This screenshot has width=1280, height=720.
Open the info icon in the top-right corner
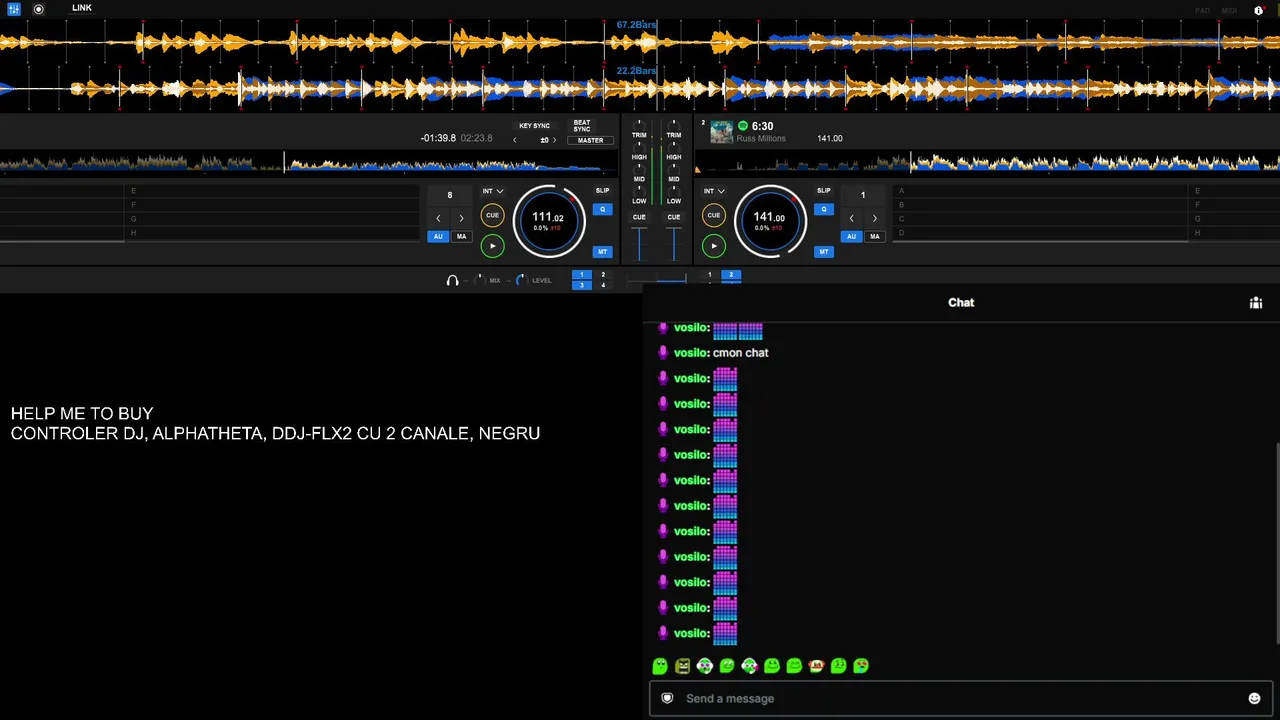(1258, 10)
